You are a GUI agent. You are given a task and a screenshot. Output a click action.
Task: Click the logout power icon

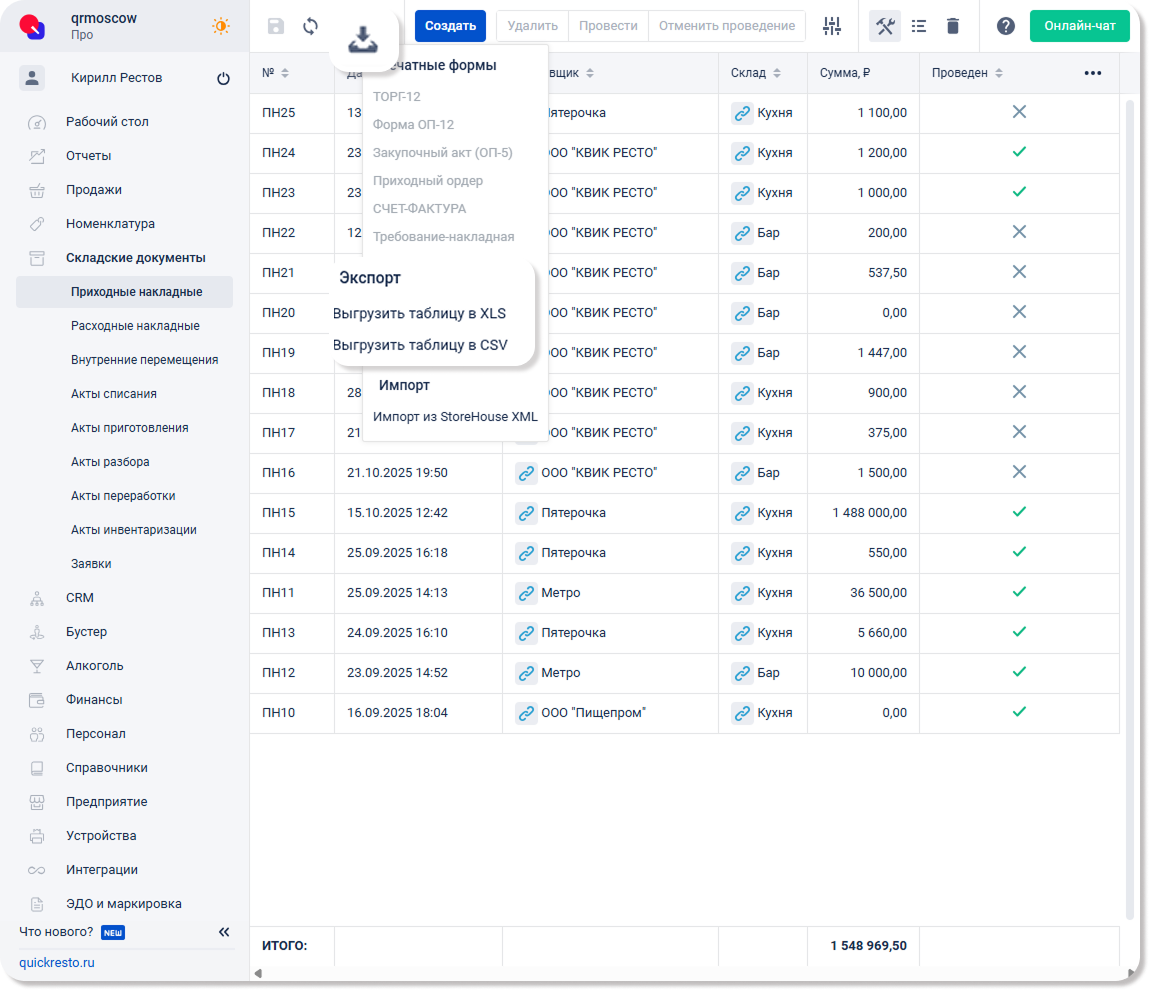point(223,79)
